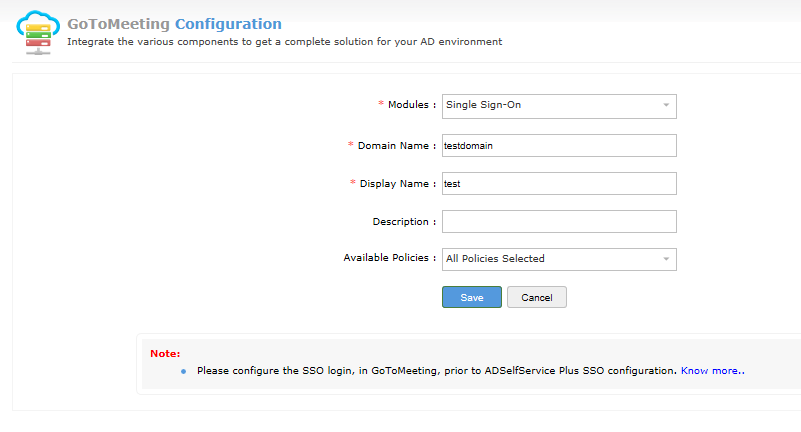
Task: Open the Know more link
Action: 712,371
